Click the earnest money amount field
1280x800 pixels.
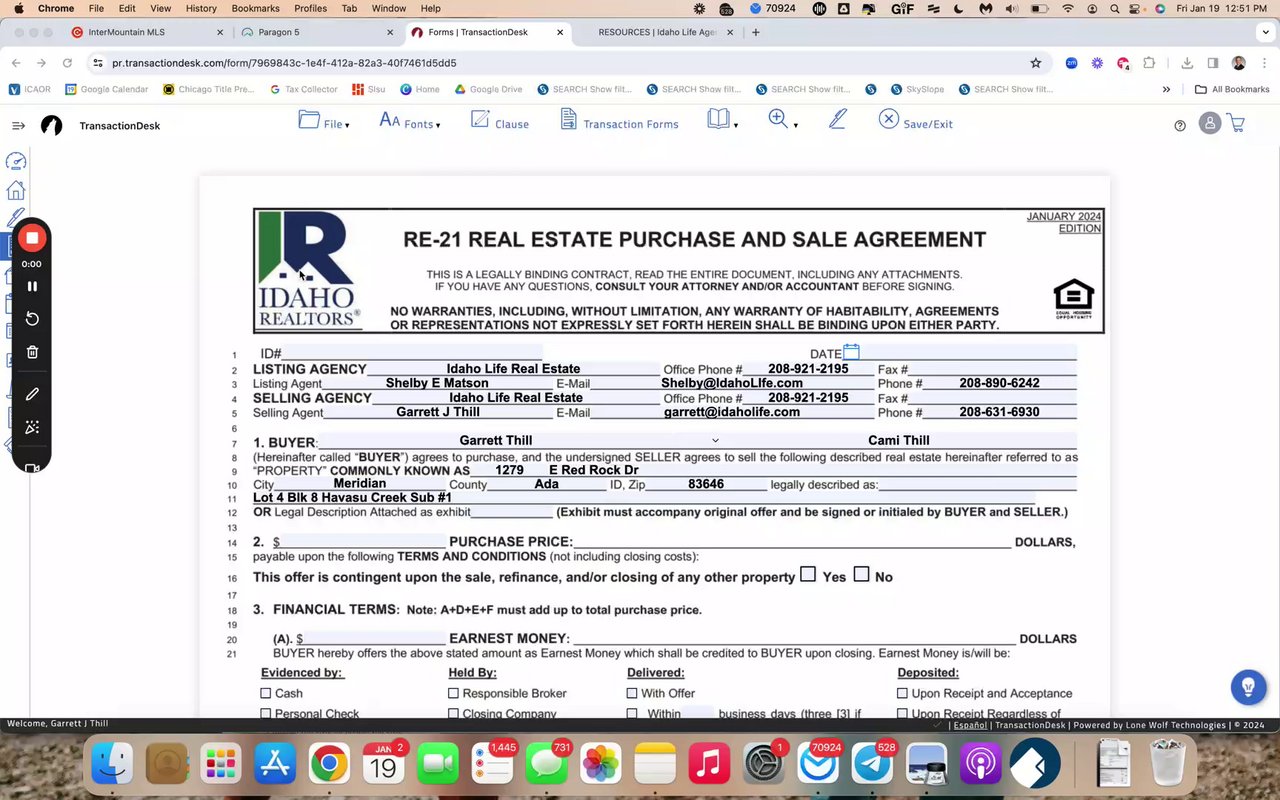[374, 638]
